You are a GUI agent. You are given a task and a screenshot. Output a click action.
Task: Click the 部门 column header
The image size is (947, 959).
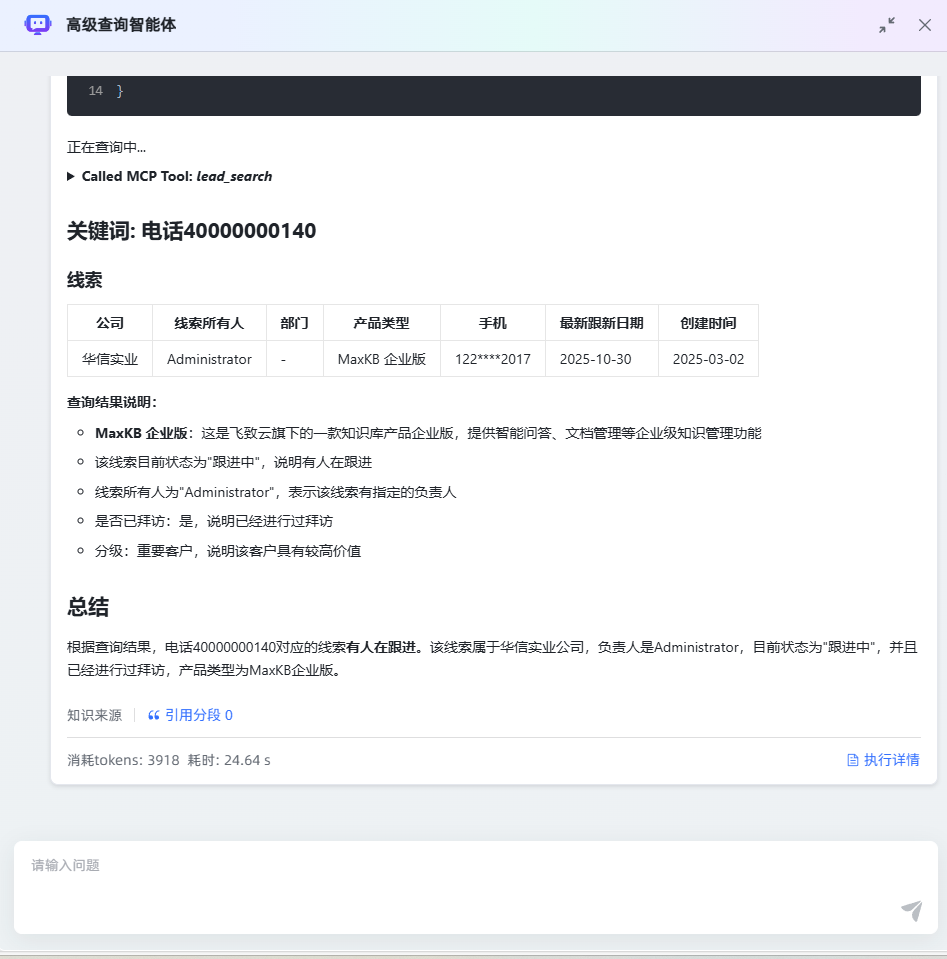pyautogui.click(x=294, y=323)
